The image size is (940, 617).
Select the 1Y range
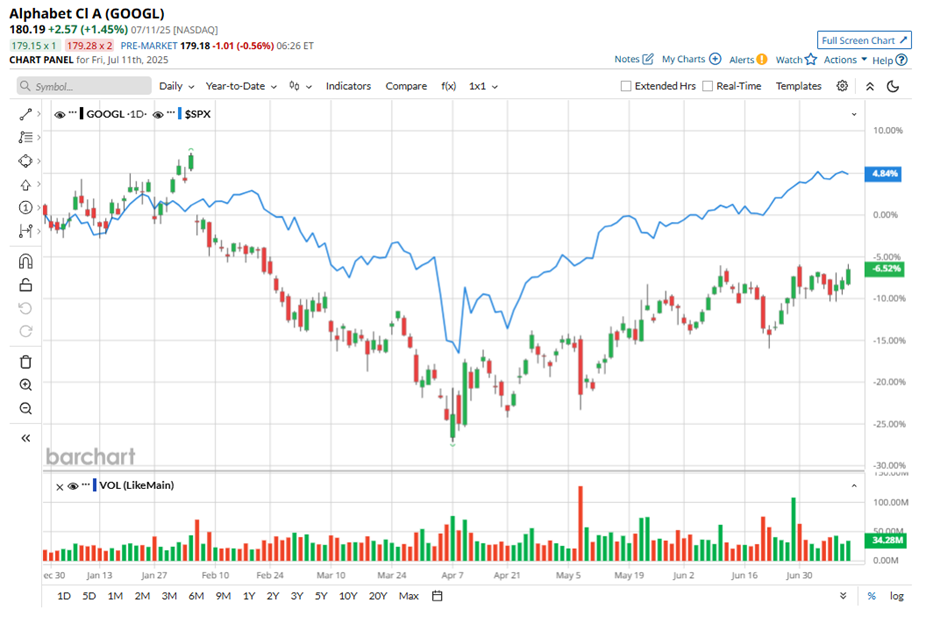coord(249,596)
